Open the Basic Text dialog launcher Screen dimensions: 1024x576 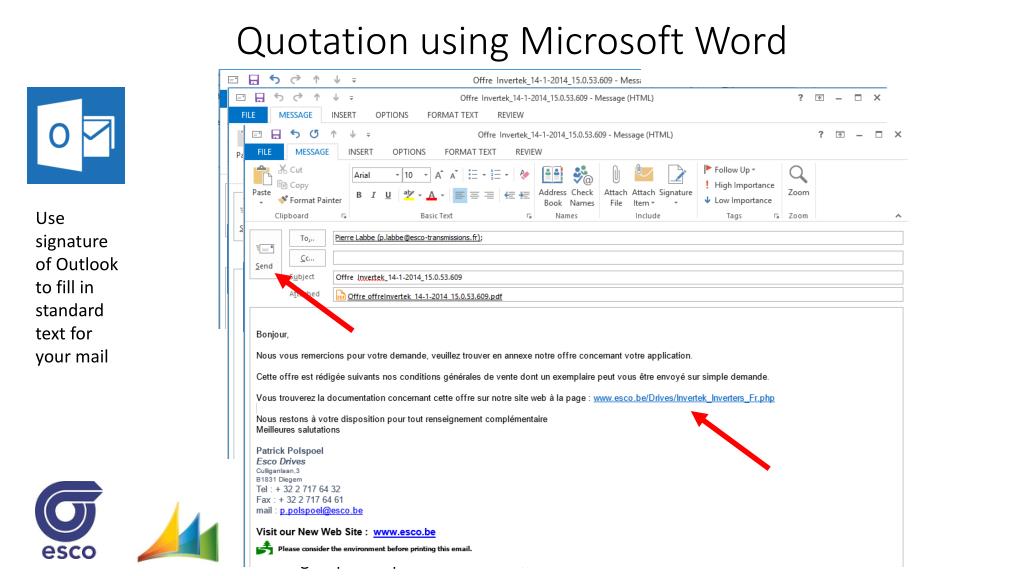coord(529,216)
